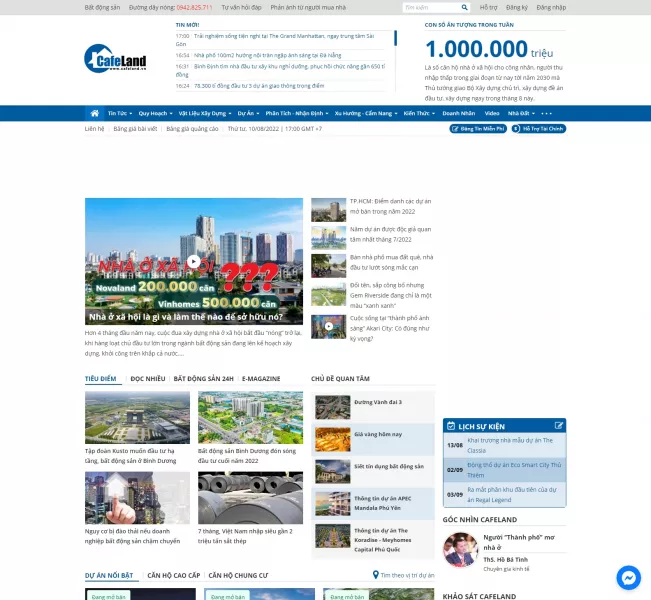The height and width of the screenshot is (600, 651).
Task: Open the Bảng giá quảng cáo link
Action: (x=192, y=129)
